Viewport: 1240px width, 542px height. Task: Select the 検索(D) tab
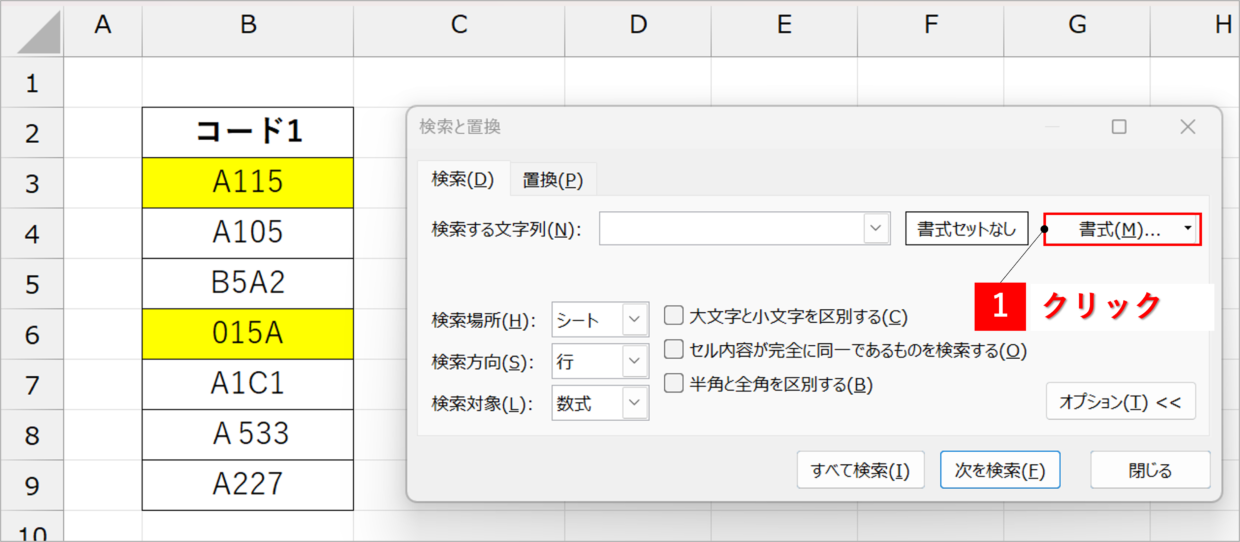coord(463,179)
